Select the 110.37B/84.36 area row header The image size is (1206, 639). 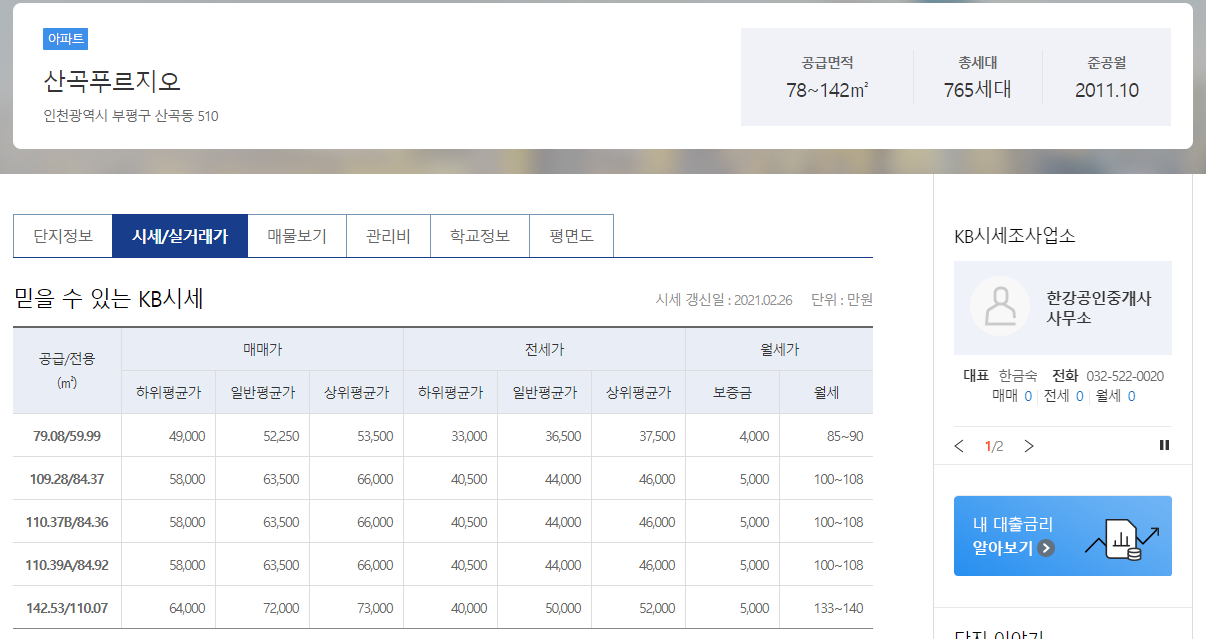coord(67,522)
